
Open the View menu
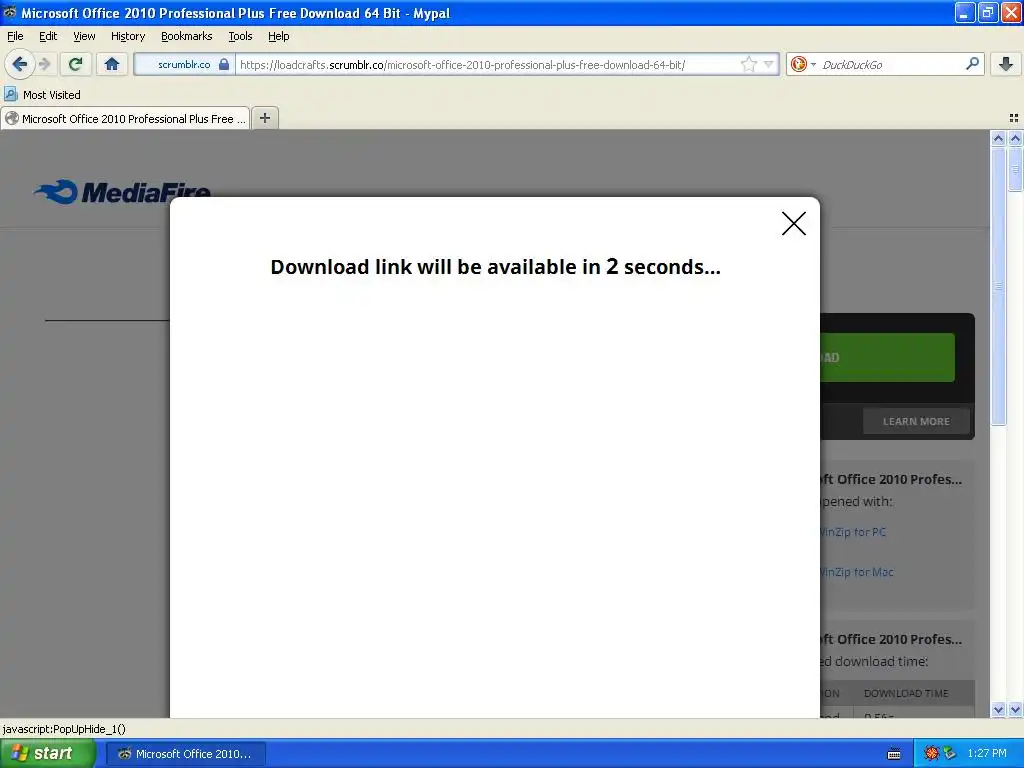[x=84, y=36]
